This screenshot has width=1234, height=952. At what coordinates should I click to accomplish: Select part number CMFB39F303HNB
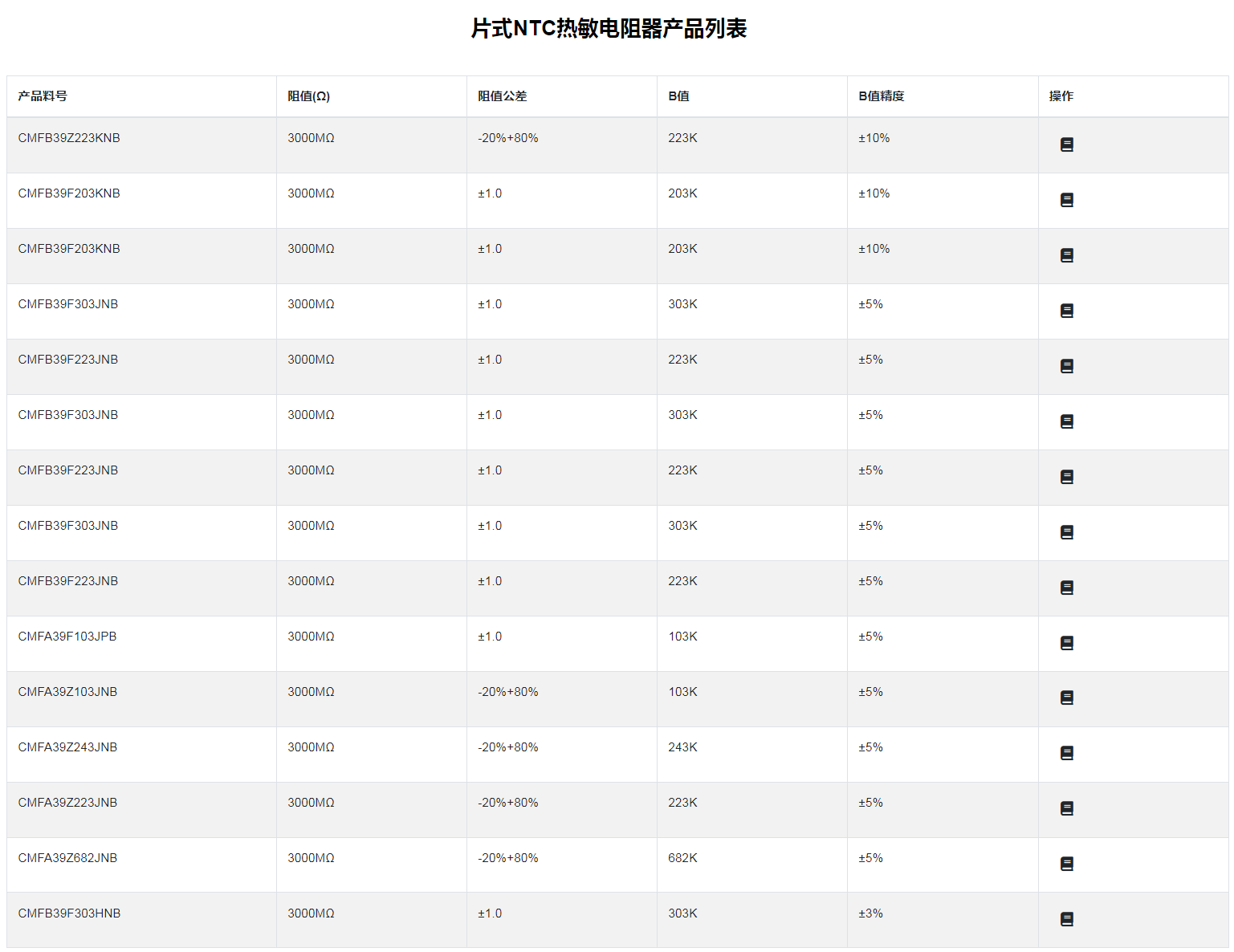click(69, 913)
